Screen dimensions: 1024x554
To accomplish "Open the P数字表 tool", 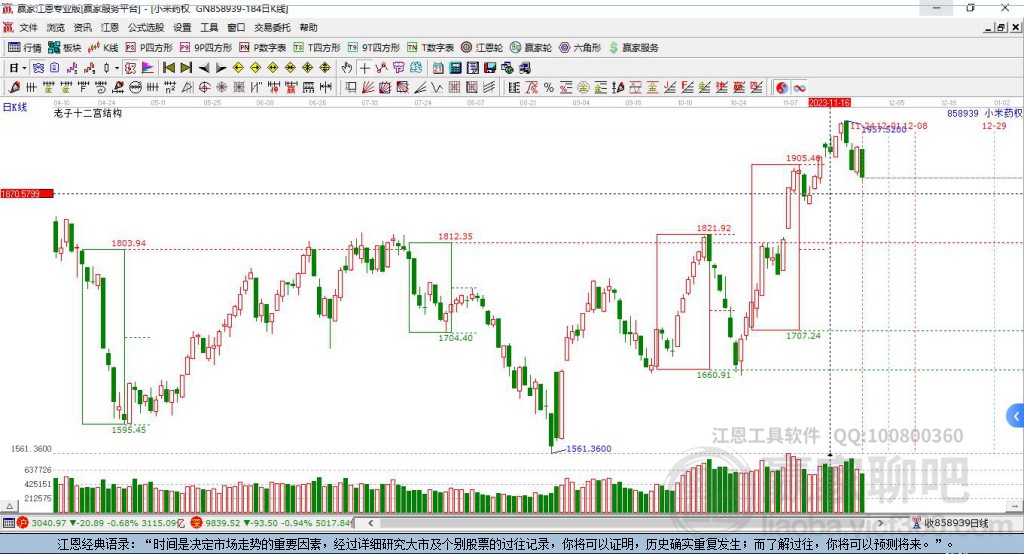I will click(263, 48).
